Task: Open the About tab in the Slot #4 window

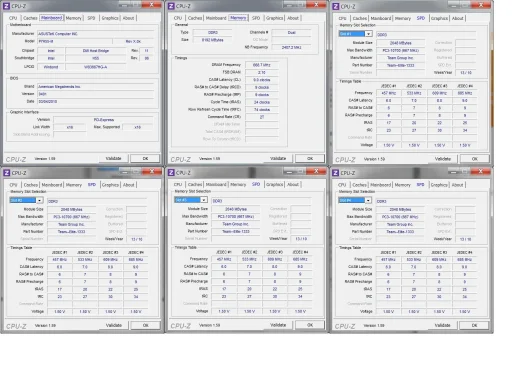Action: 457,185
